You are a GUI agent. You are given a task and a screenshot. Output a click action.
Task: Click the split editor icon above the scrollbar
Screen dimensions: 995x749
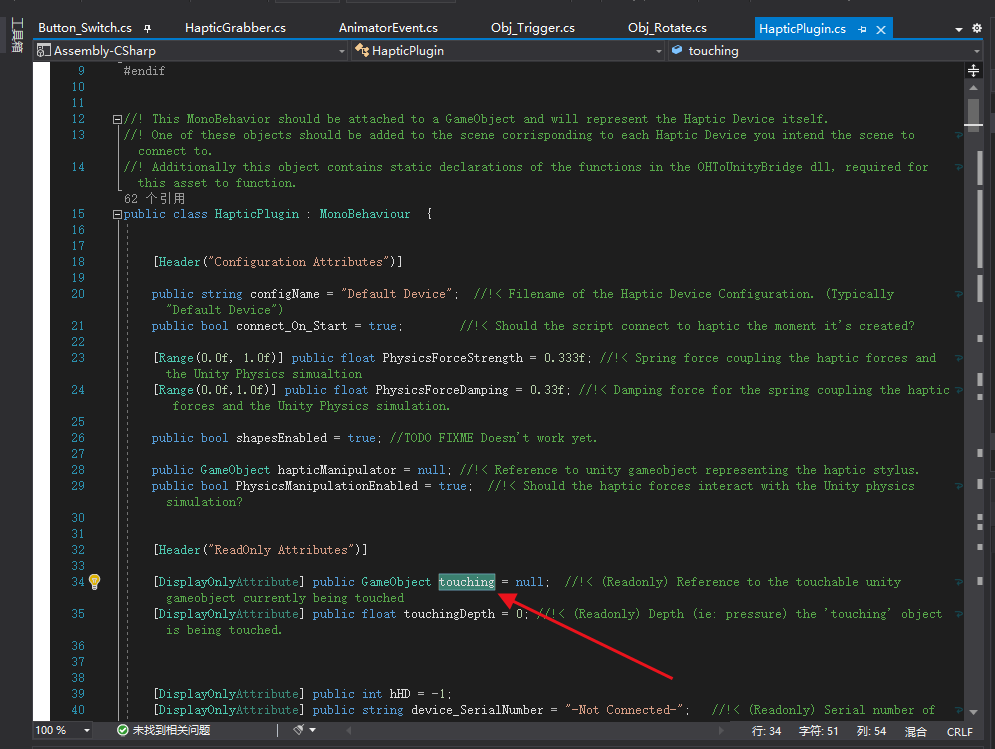[x=974, y=70]
